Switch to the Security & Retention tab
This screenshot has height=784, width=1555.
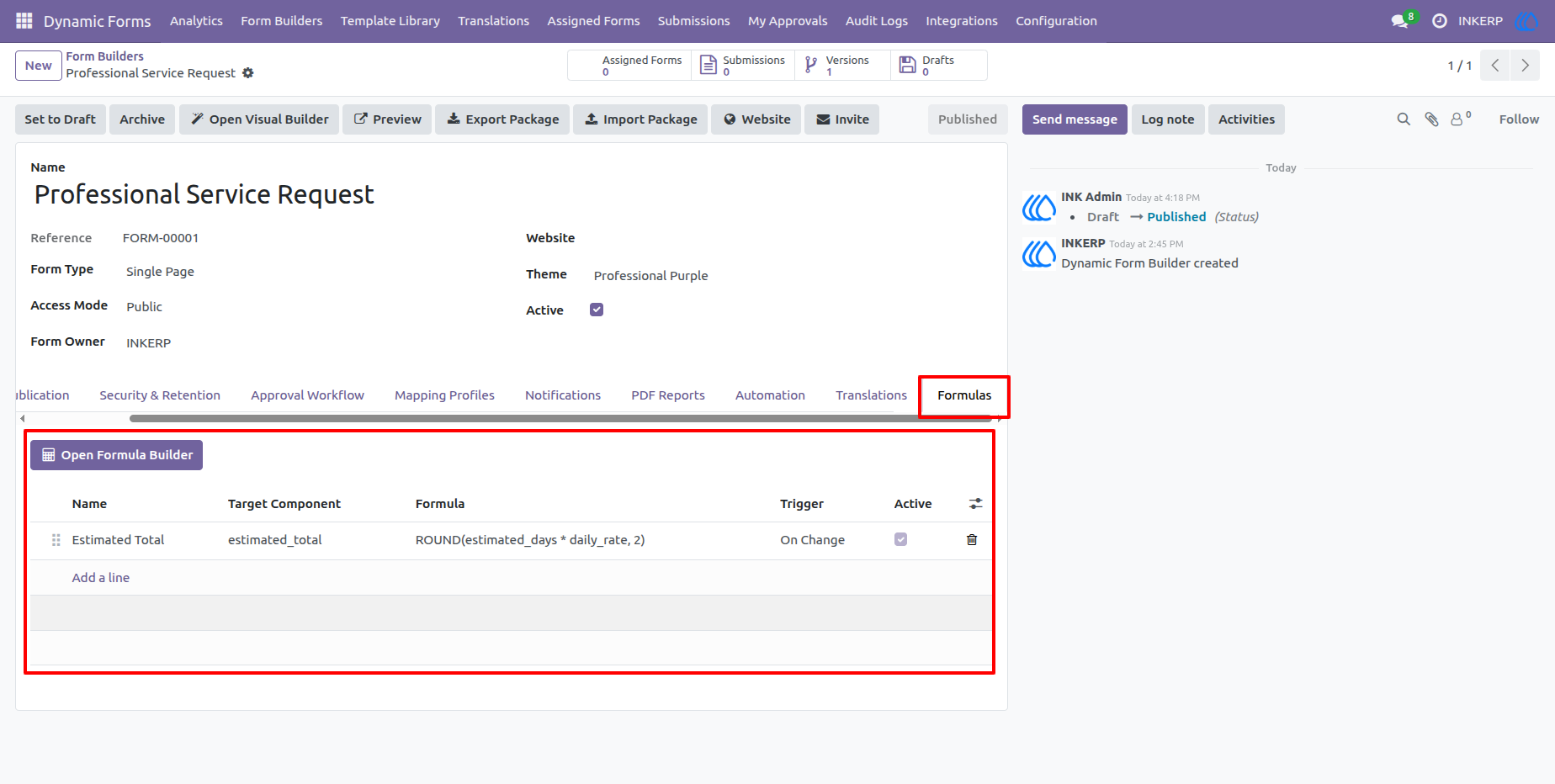click(x=160, y=395)
